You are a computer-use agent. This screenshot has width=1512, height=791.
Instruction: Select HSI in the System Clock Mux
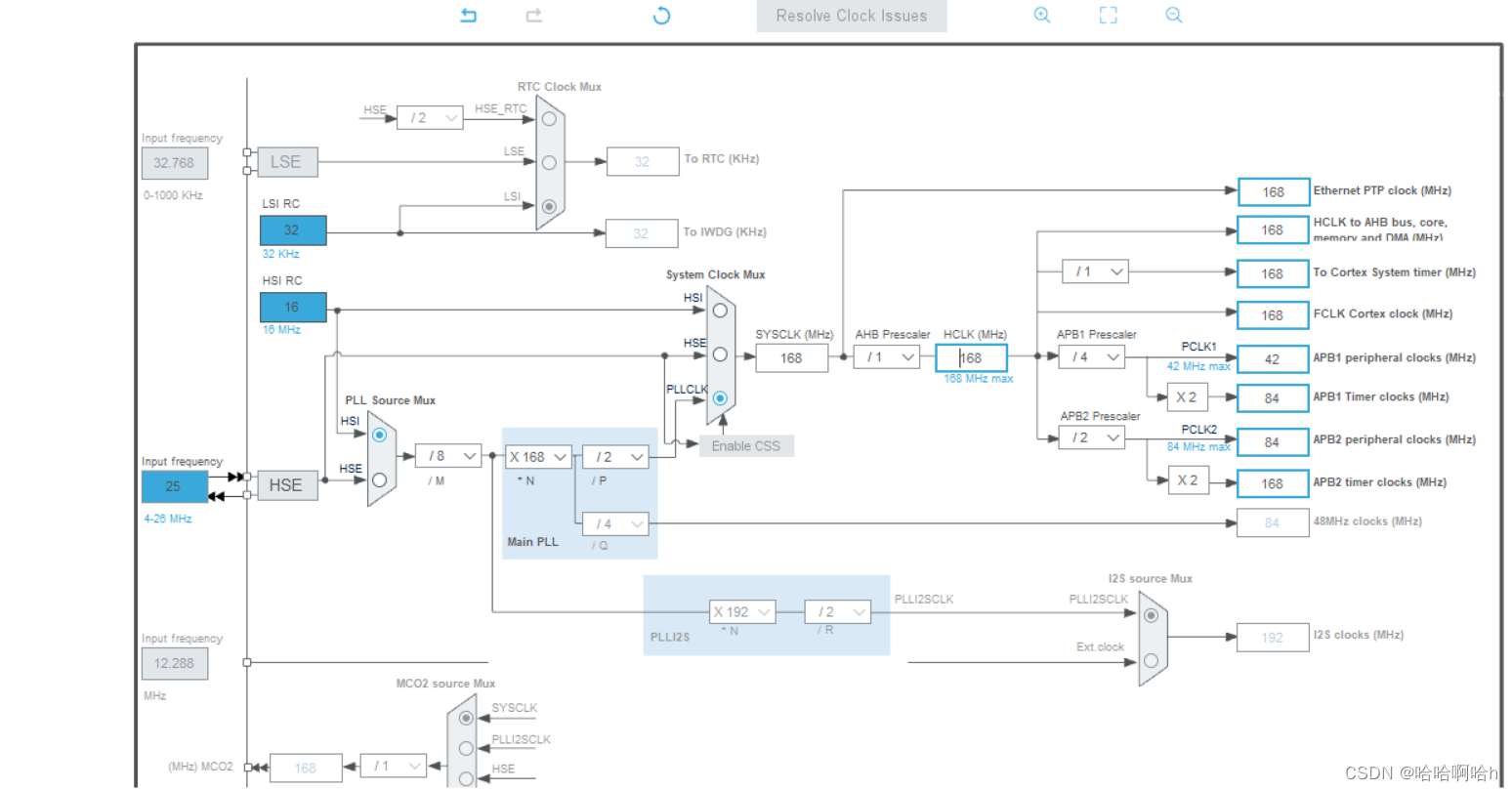coord(720,311)
